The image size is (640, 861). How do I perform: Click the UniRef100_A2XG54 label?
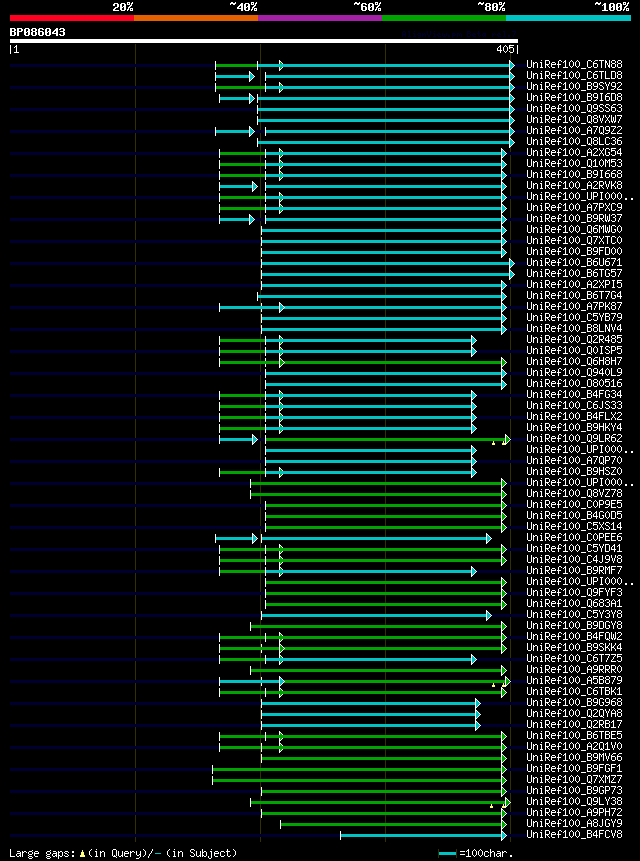click(574, 153)
